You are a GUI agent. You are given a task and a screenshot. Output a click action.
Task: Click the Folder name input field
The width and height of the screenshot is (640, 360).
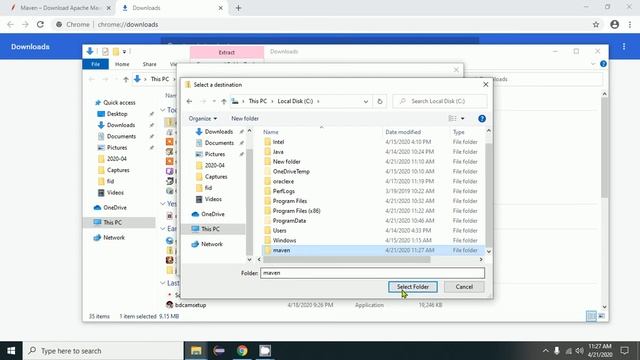[372, 273]
